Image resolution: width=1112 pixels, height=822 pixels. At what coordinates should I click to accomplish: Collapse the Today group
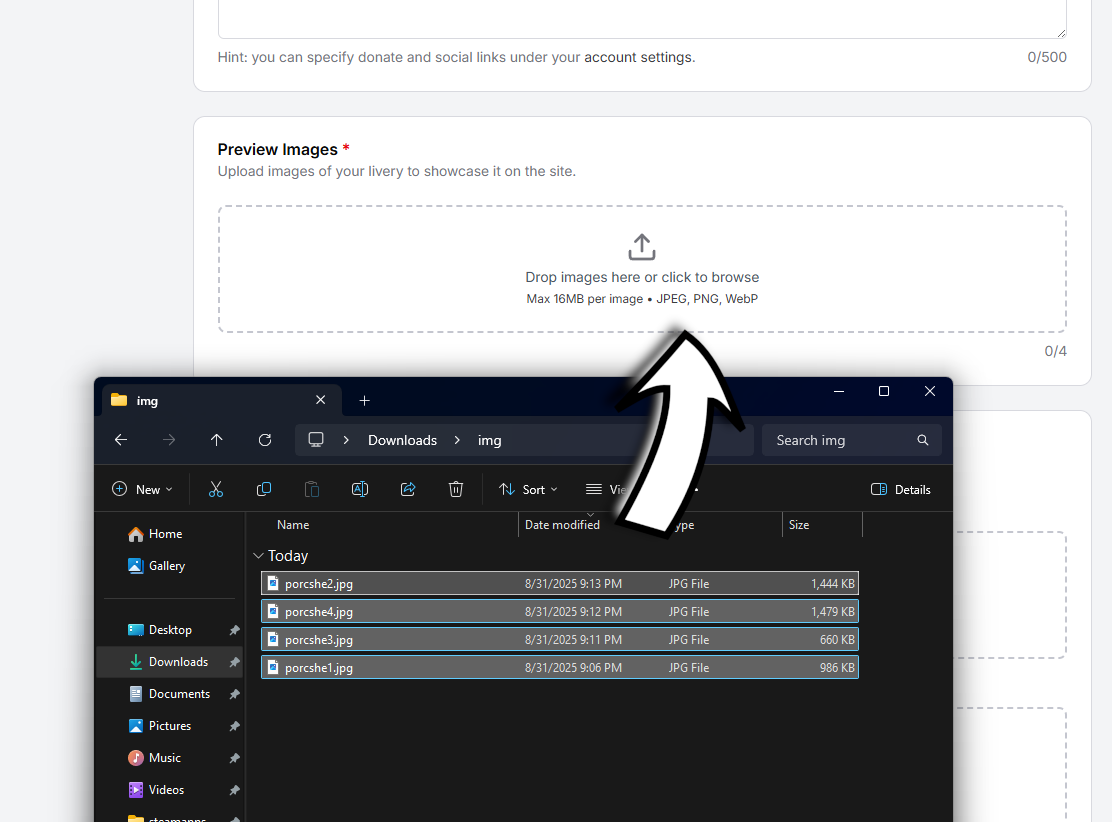point(259,556)
